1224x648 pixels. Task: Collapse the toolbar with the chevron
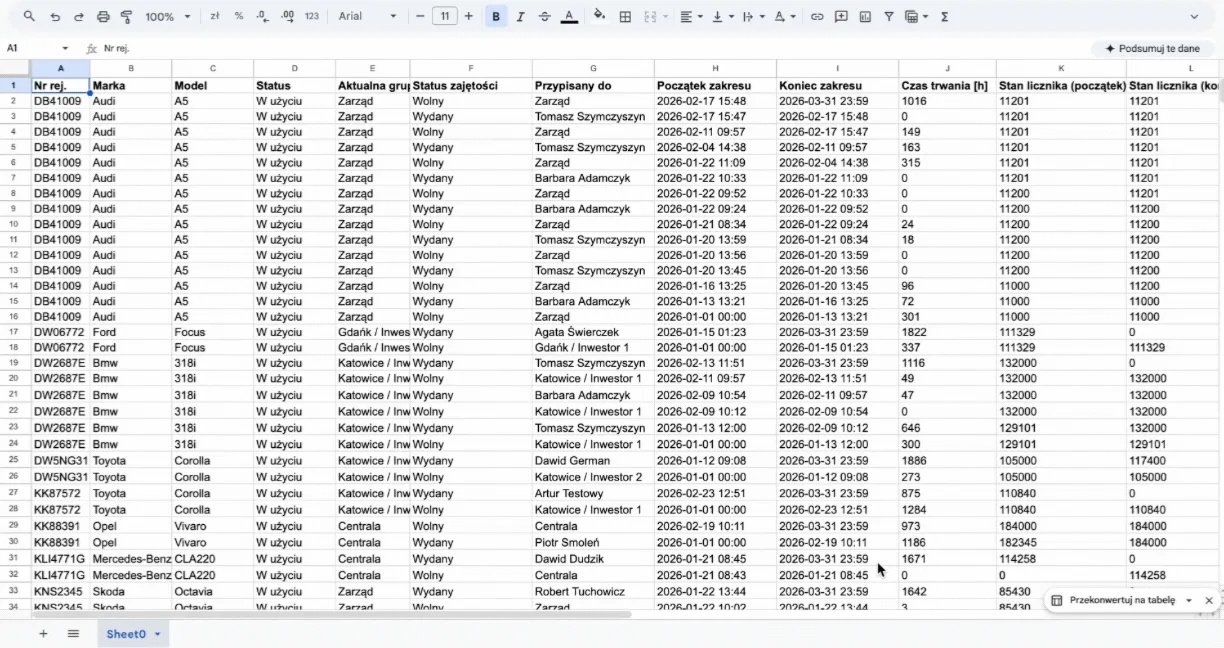pos(1194,16)
